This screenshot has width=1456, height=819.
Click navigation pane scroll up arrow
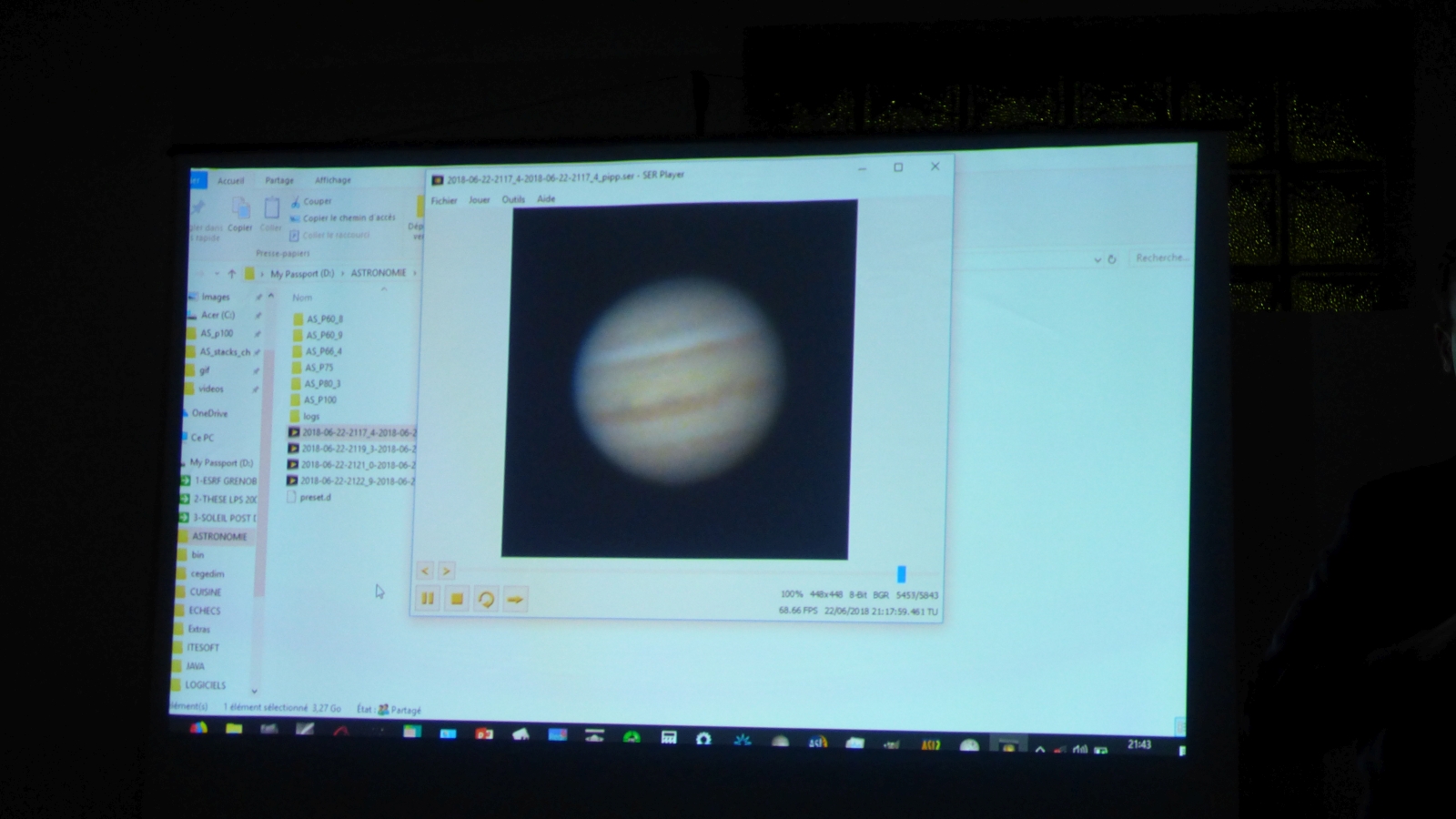click(x=270, y=297)
